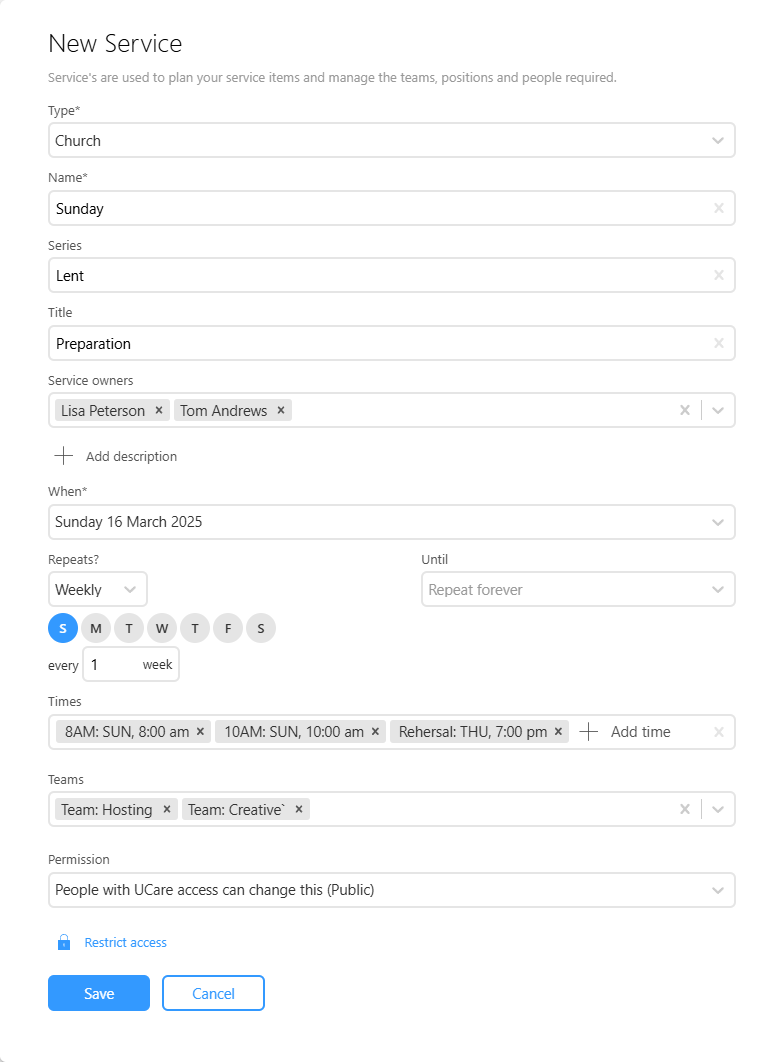
Task: Toggle Monday in weekday selector
Action: click(96, 629)
